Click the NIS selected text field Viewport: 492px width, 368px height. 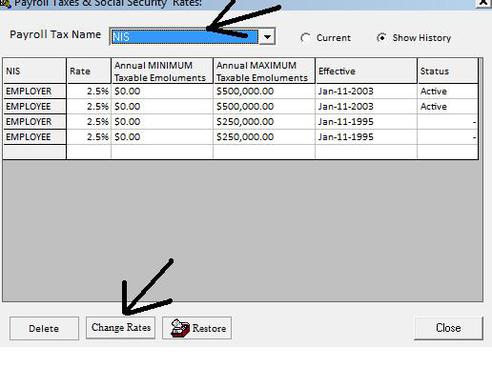click(x=185, y=37)
